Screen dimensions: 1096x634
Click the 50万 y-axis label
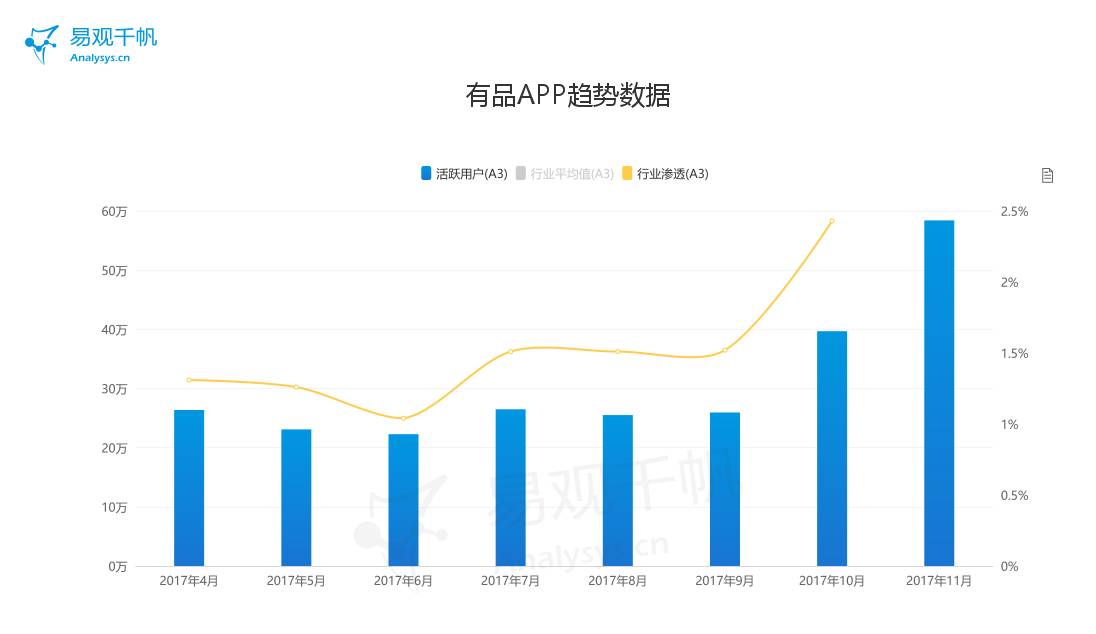click(114, 271)
